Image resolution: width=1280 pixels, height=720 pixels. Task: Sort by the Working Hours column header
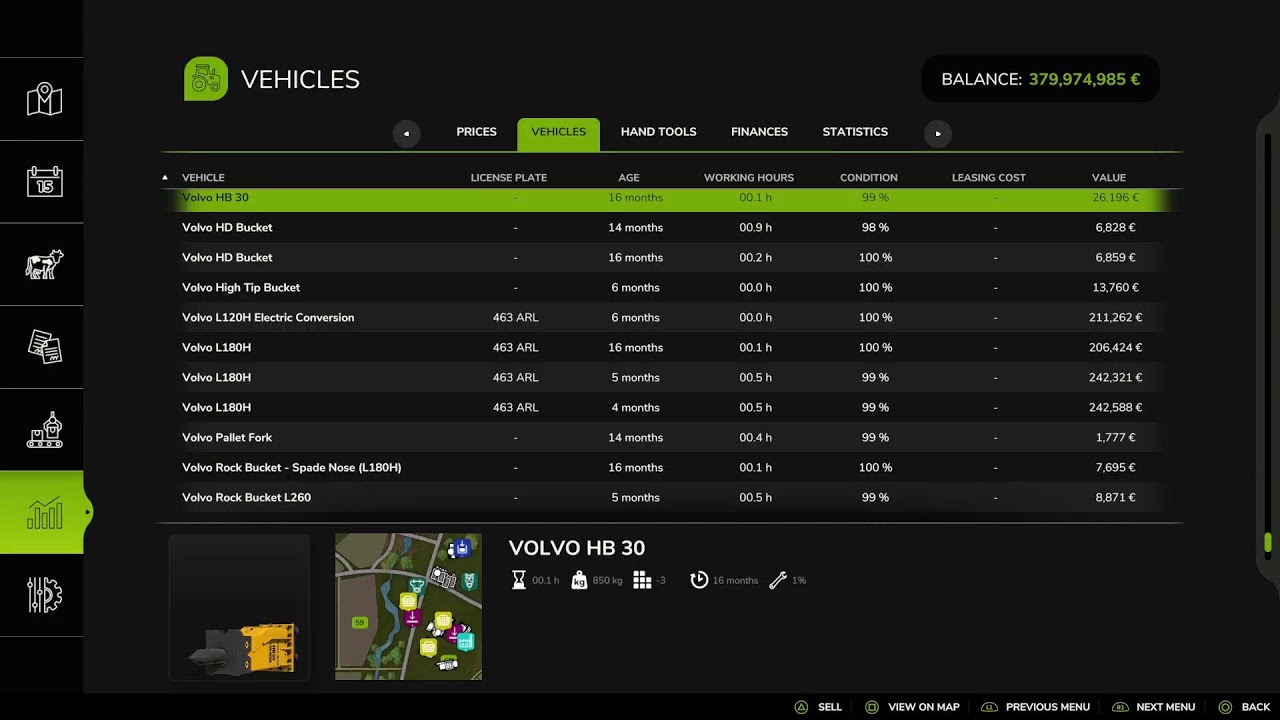click(749, 178)
